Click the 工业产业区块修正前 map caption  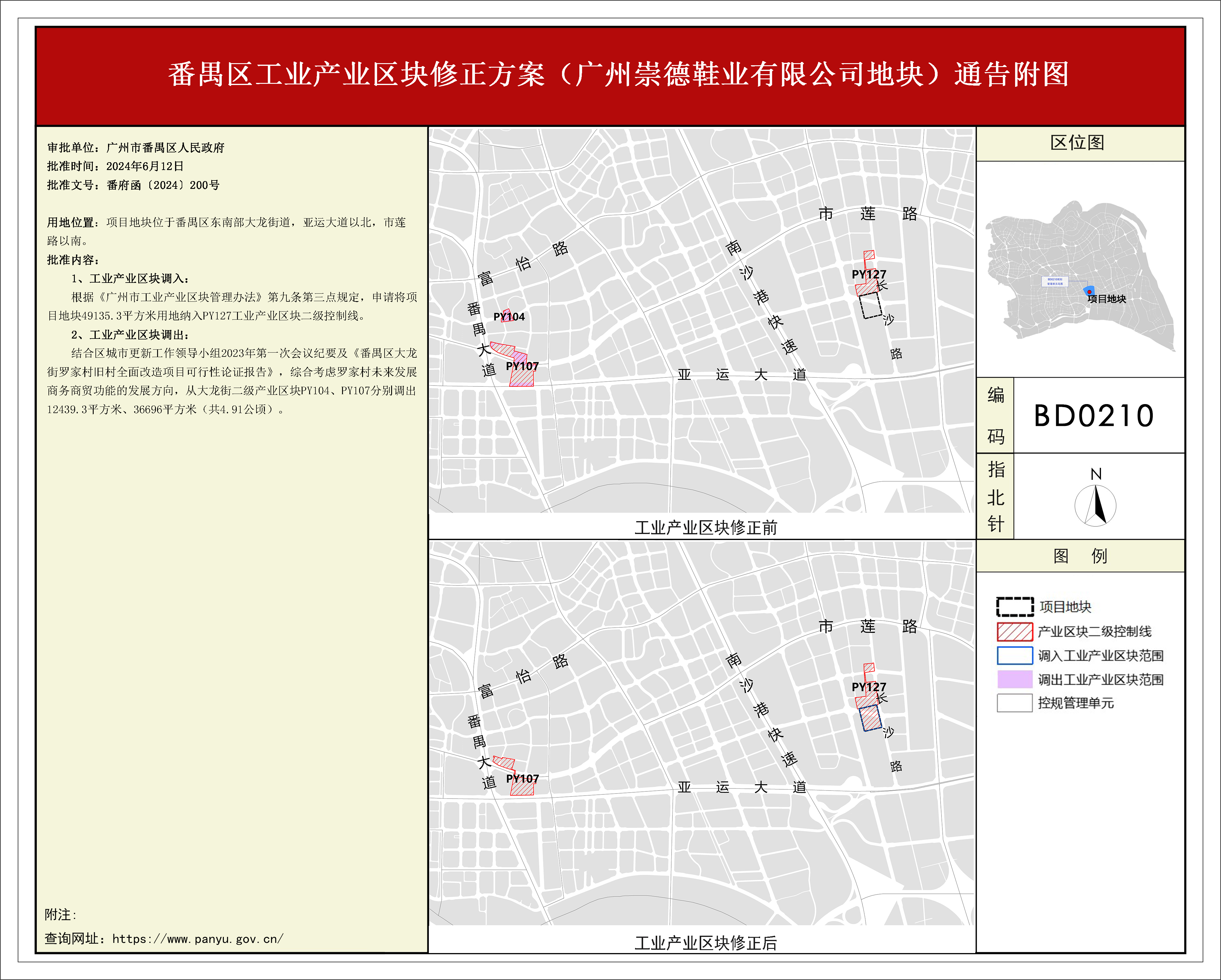[706, 527]
